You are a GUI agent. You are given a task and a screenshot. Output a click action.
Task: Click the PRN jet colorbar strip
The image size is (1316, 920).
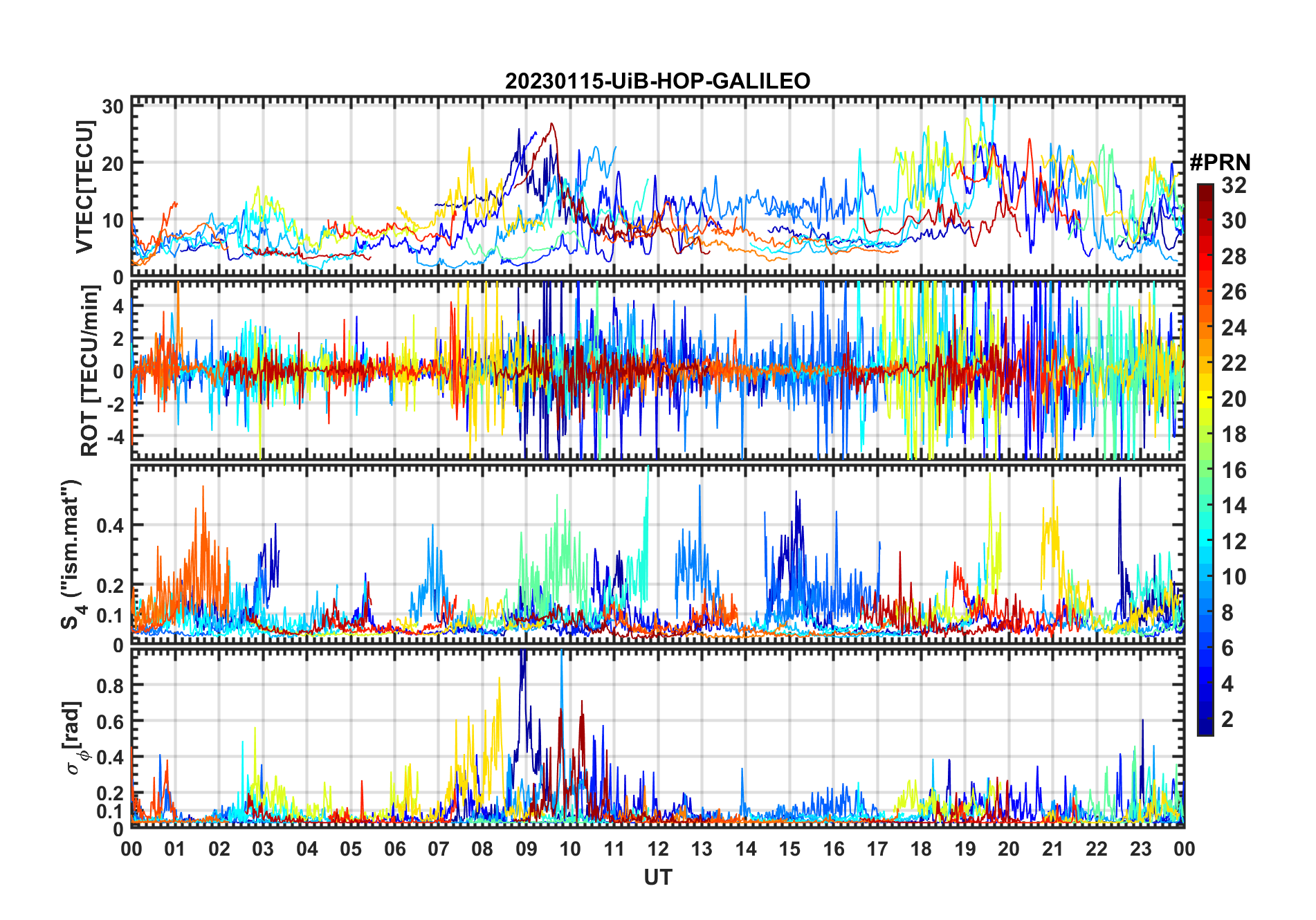(x=1205, y=459)
